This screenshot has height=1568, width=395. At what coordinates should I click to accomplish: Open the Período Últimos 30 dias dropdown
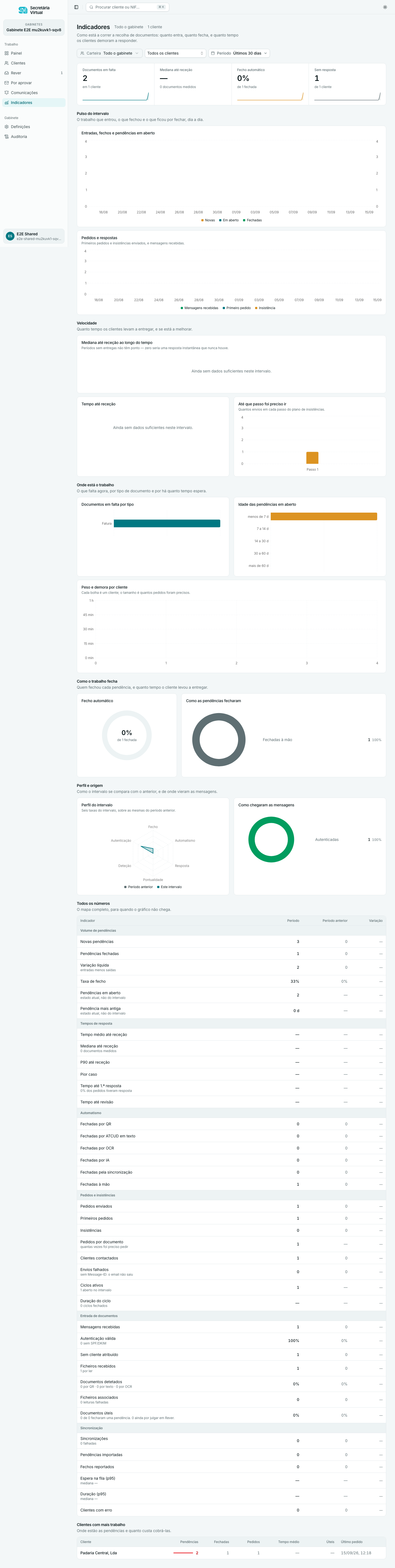click(x=239, y=53)
